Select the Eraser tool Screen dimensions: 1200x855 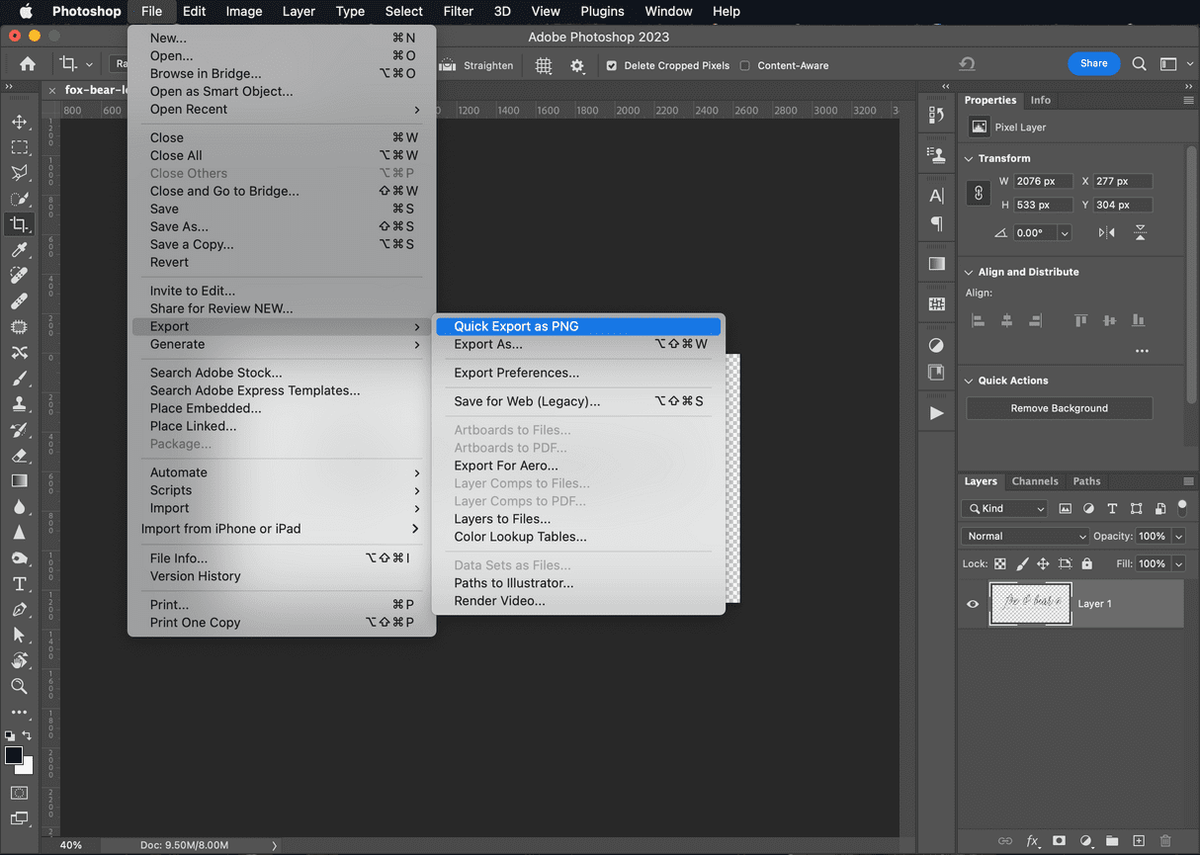[19, 455]
